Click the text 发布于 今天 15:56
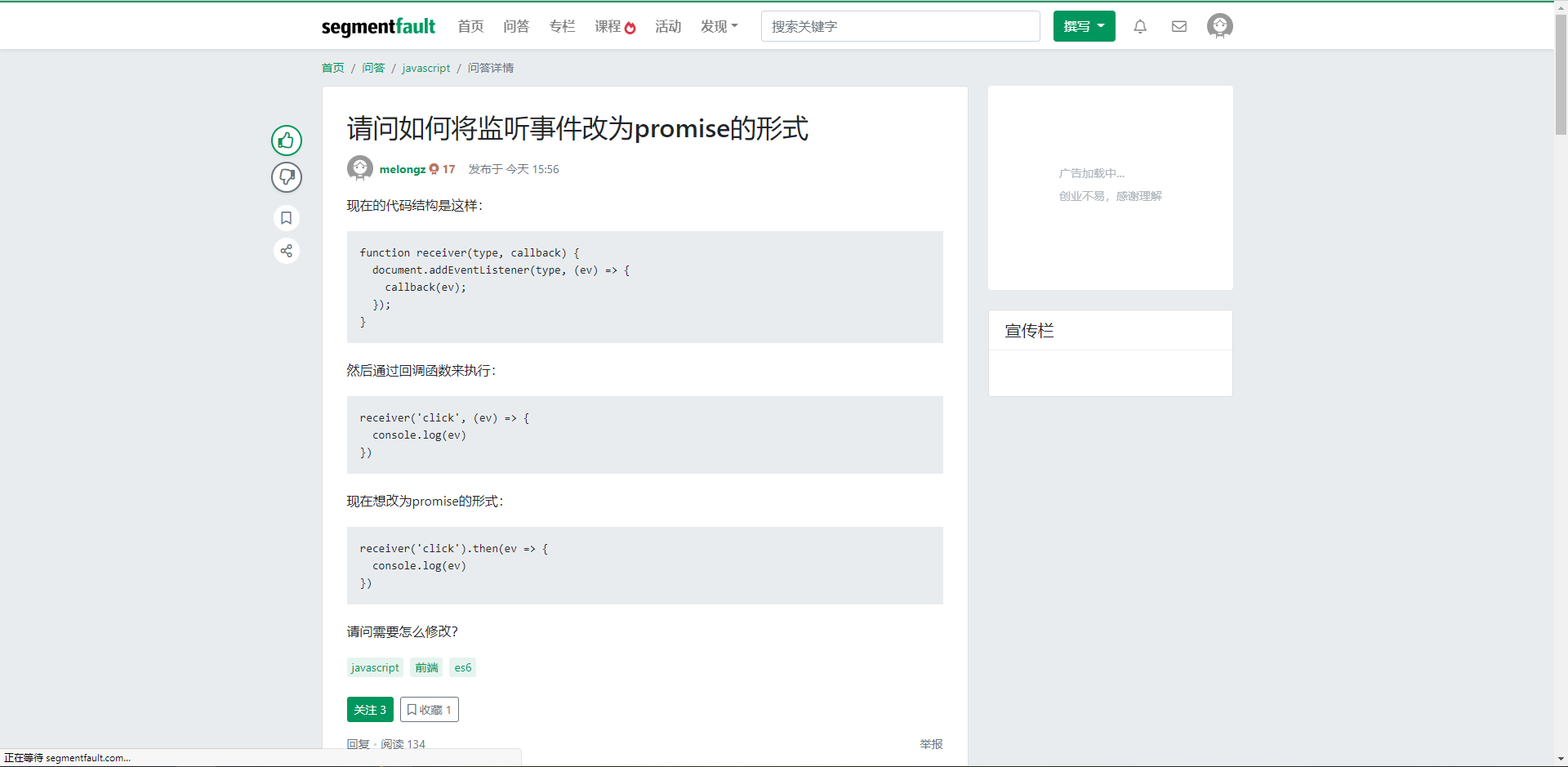This screenshot has height=767, width=1568. click(x=514, y=169)
